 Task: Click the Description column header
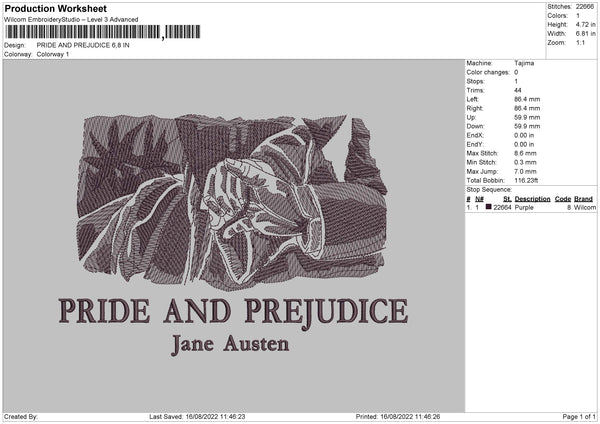click(532, 199)
